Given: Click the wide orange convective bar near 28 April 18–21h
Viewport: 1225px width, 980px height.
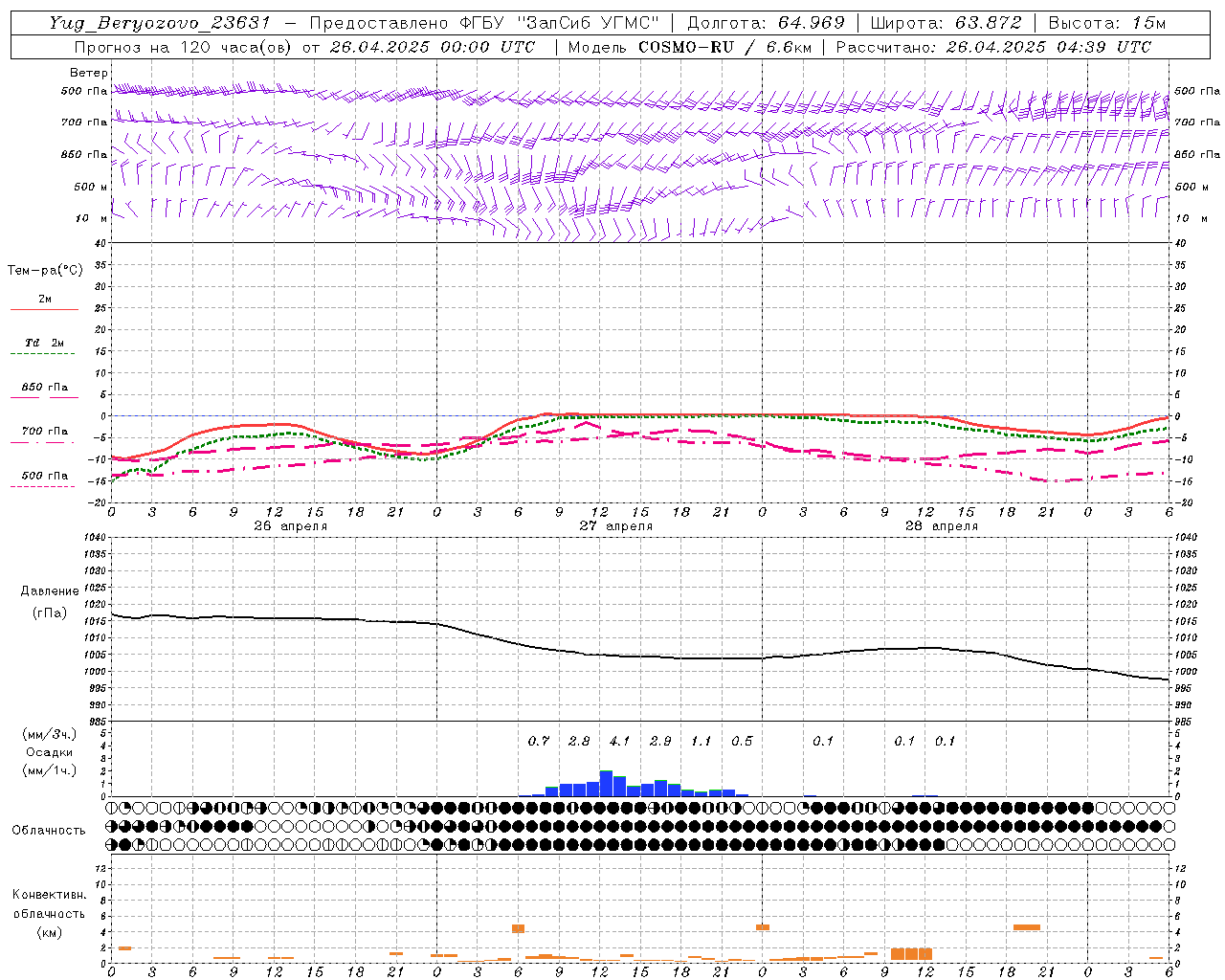Looking at the screenshot, I should click(x=1027, y=927).
